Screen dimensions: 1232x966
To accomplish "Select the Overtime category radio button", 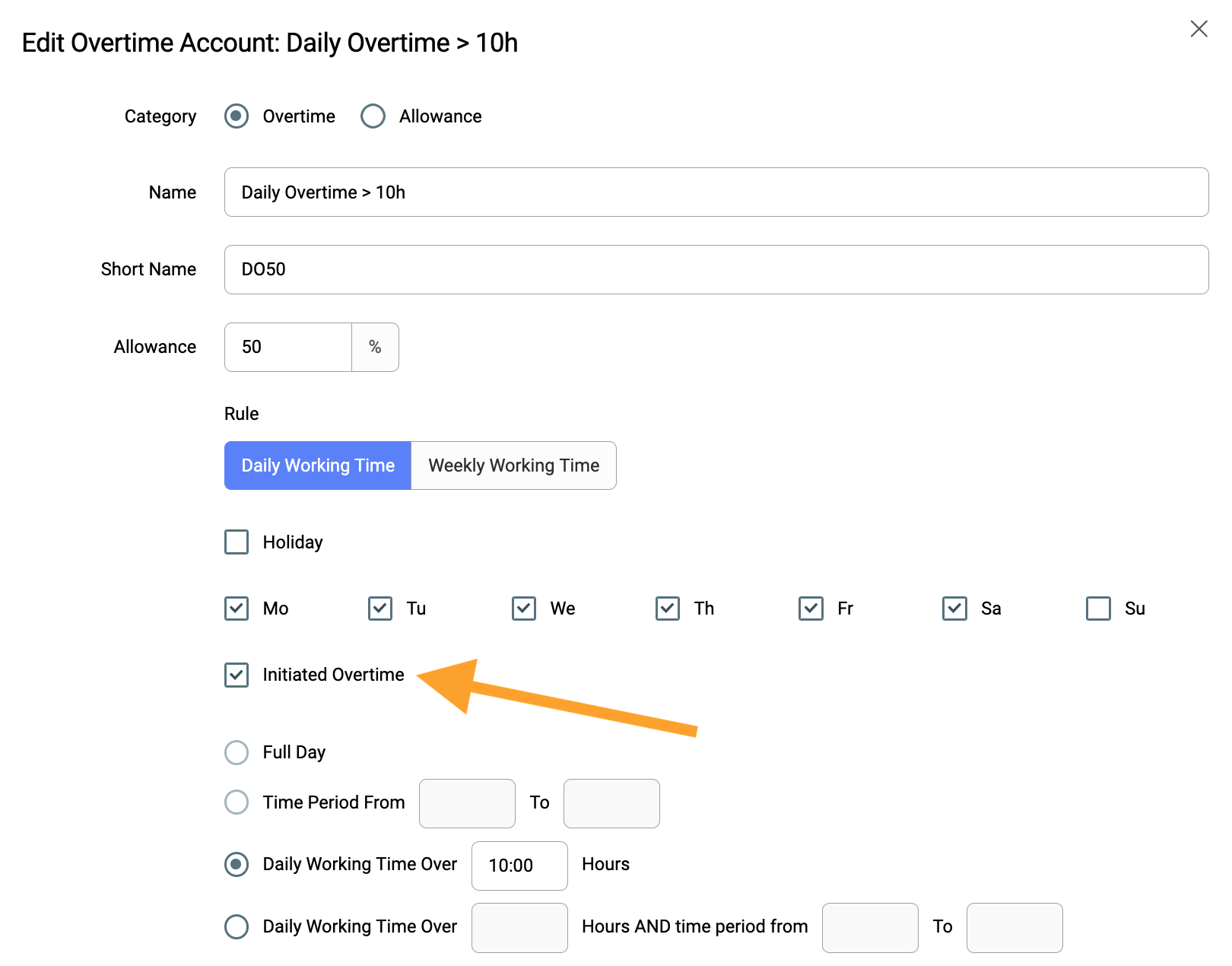I will (237, 116).
